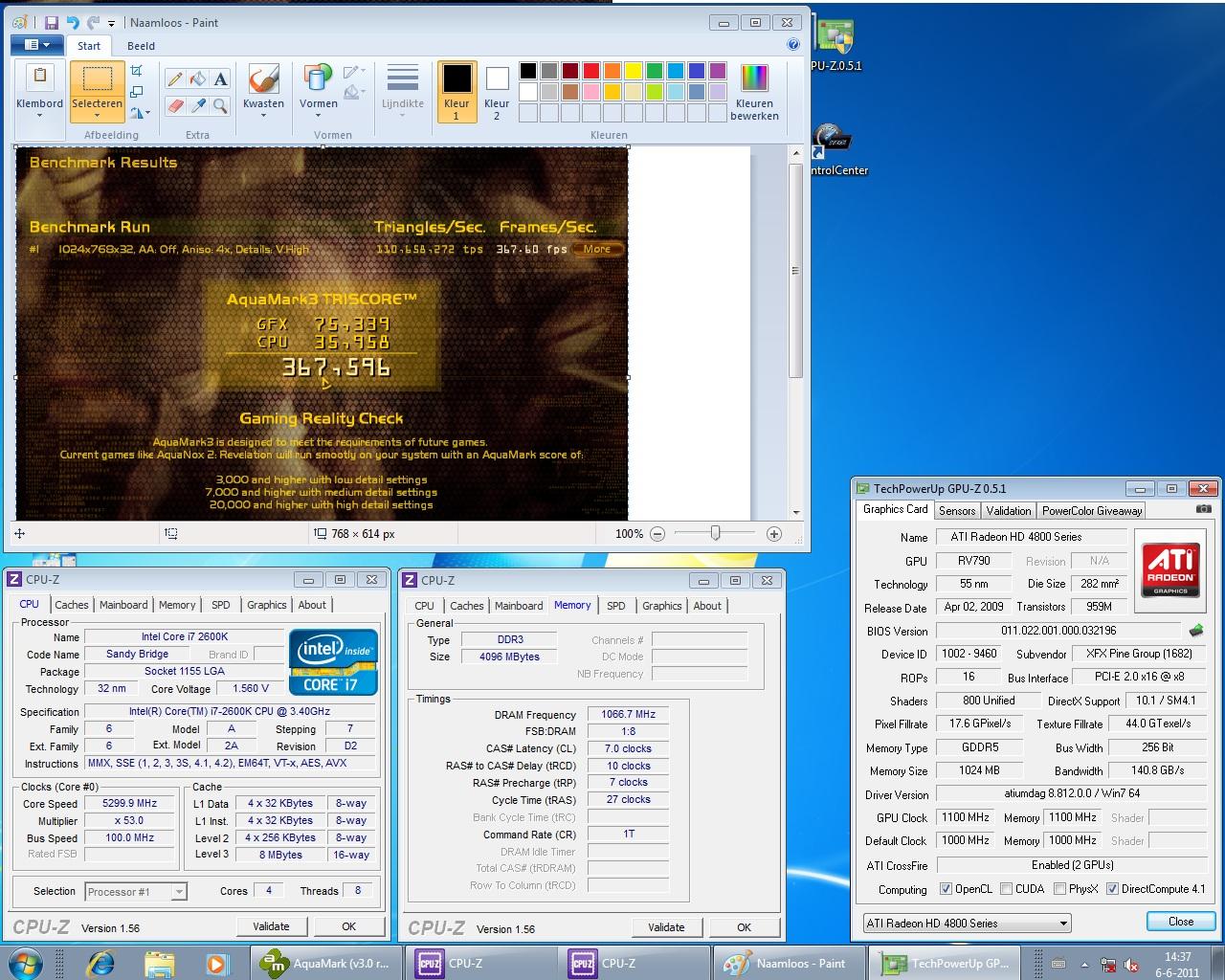Click OK in the left CPU-Z window
The height and width of the screenshot is (980, 1225).
click(348, 926)
